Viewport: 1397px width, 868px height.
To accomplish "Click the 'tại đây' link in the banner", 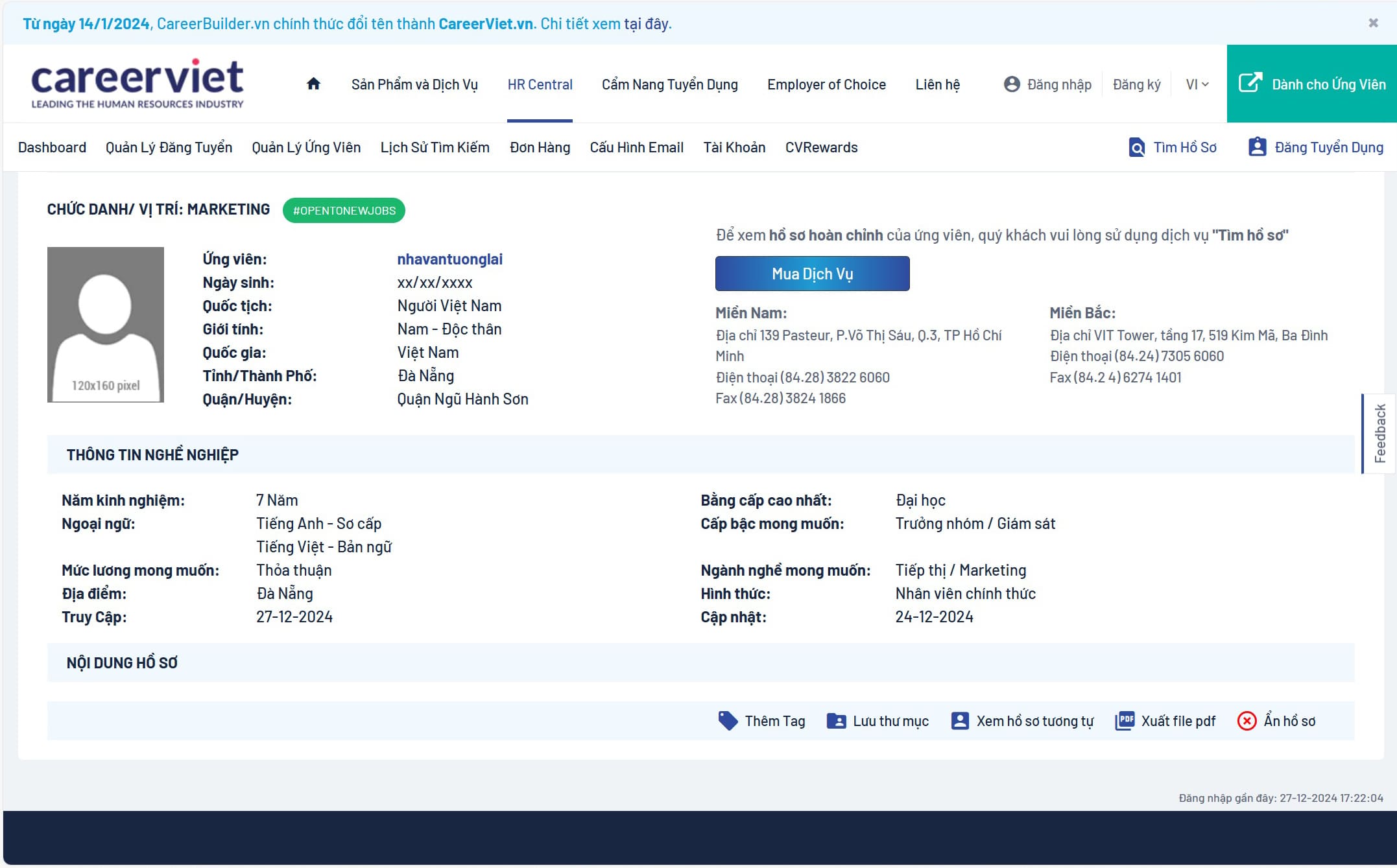I will click(x=646, y=24).
